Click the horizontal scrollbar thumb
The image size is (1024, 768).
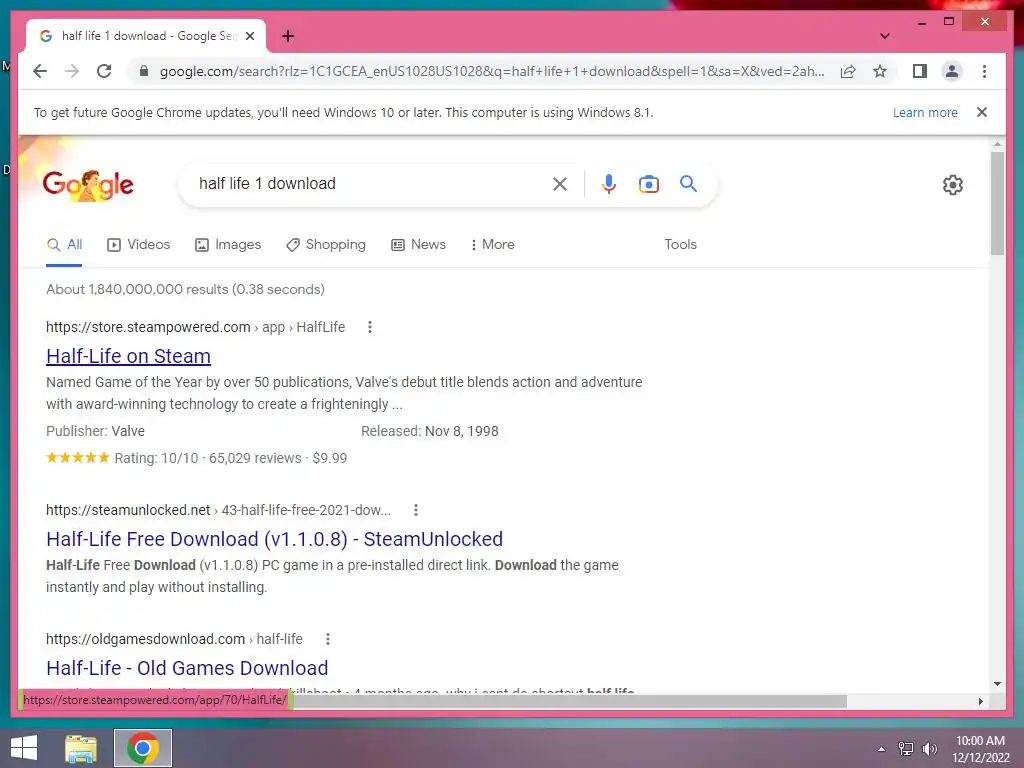[569, 701]
